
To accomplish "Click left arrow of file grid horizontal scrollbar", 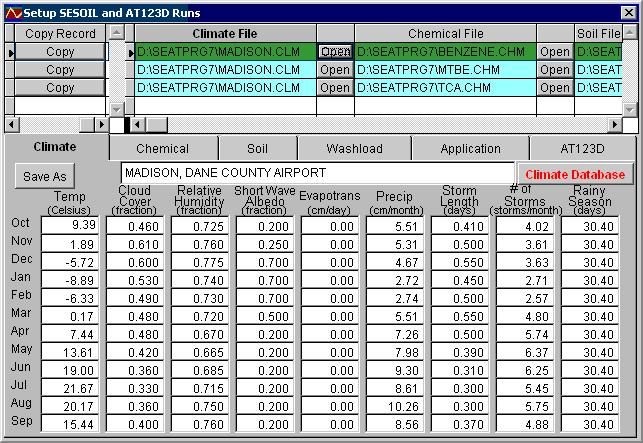I will point(137,124).
